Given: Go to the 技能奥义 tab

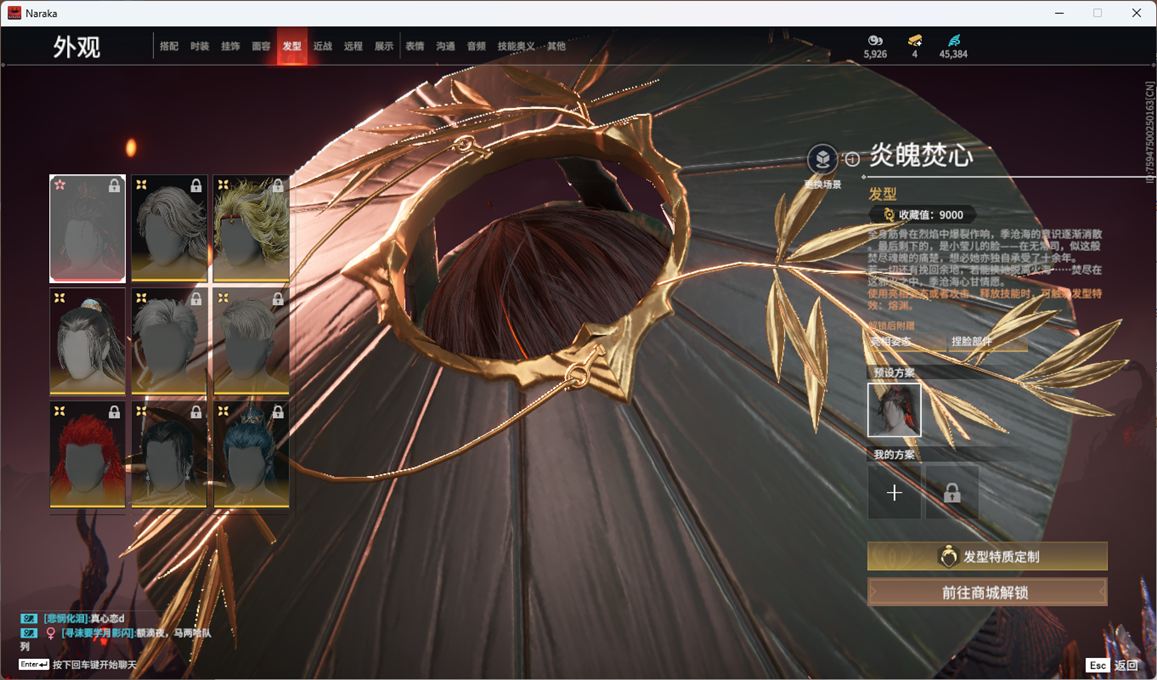Looking at the screenshot, I should [516, 46].
